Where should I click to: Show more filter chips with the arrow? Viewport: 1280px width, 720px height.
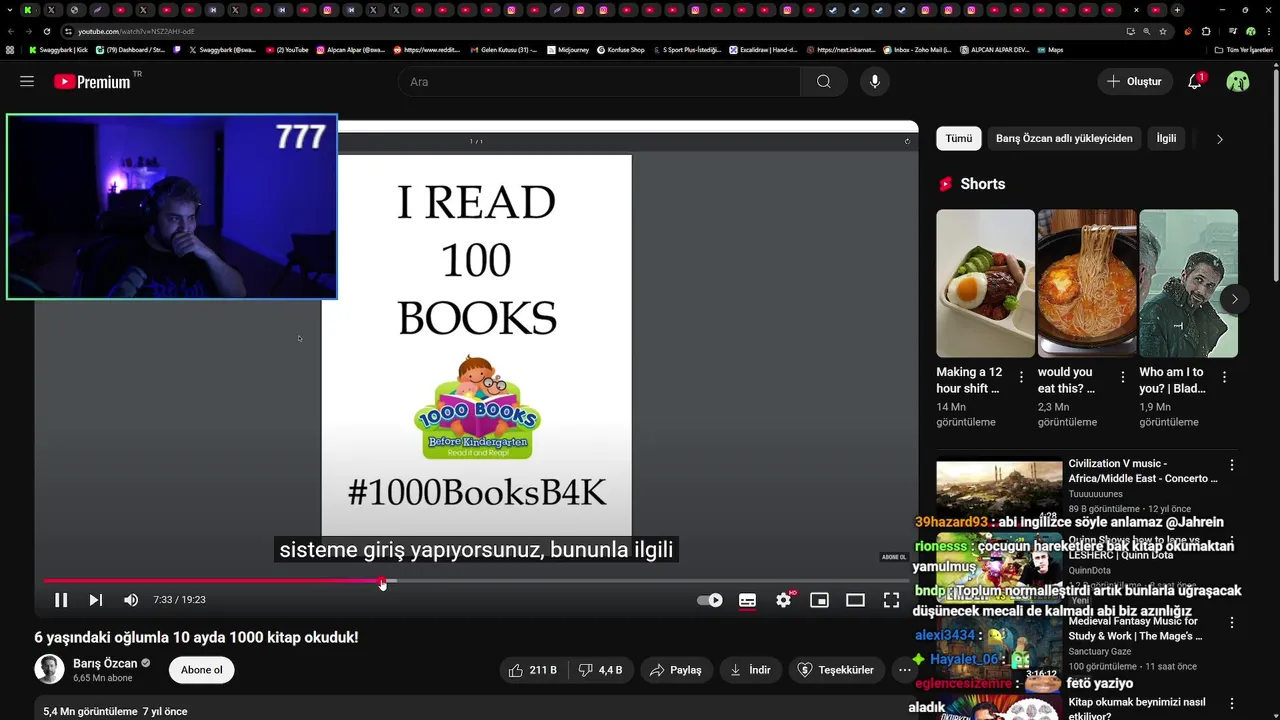[x=1219, y=139]
